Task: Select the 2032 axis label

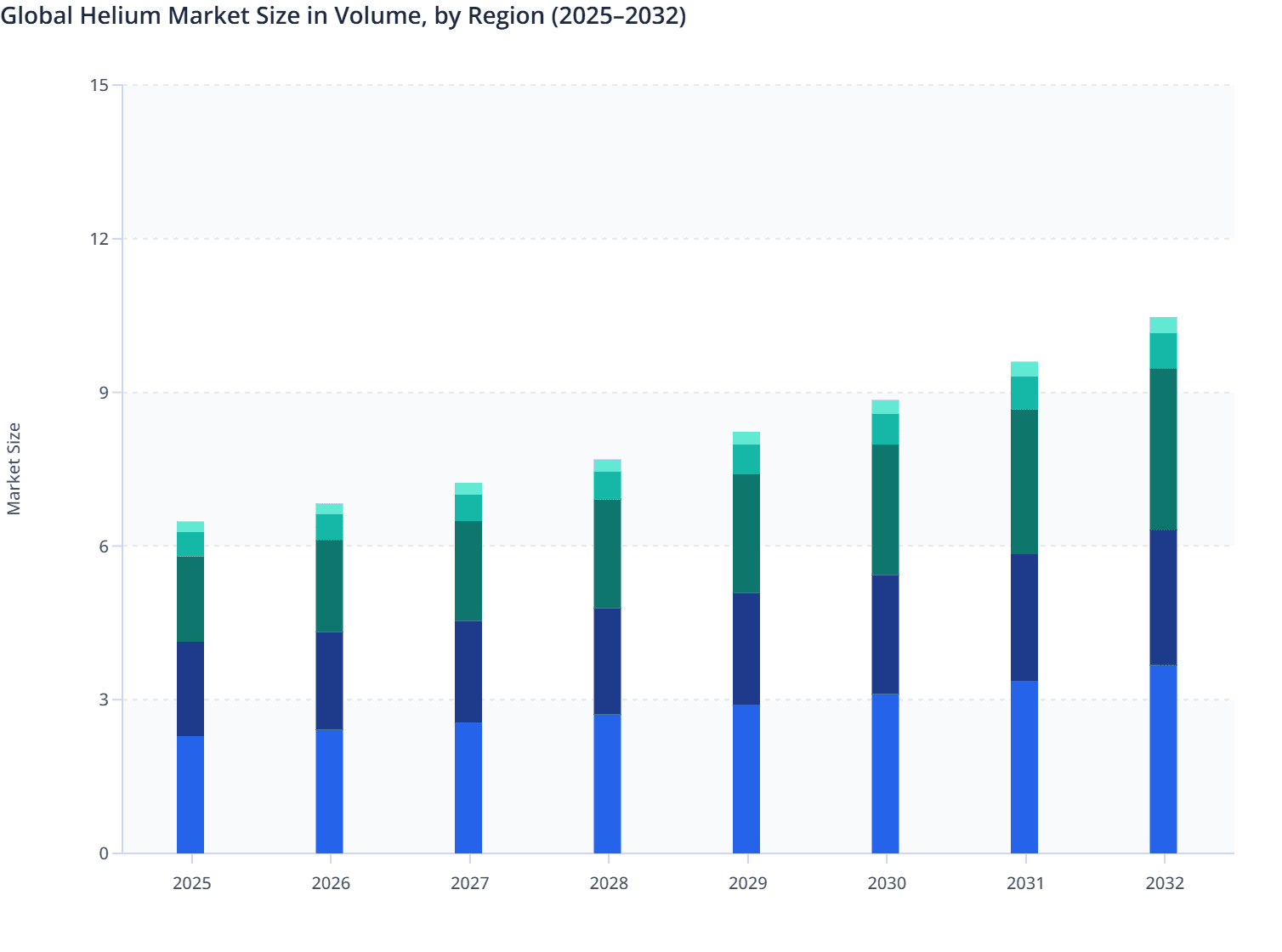Action: pos(1165,884)
